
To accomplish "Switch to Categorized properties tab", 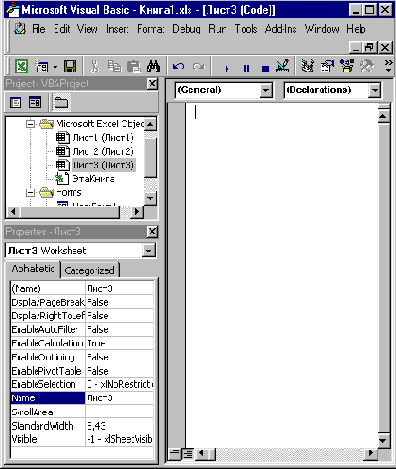I will (89, 270).
